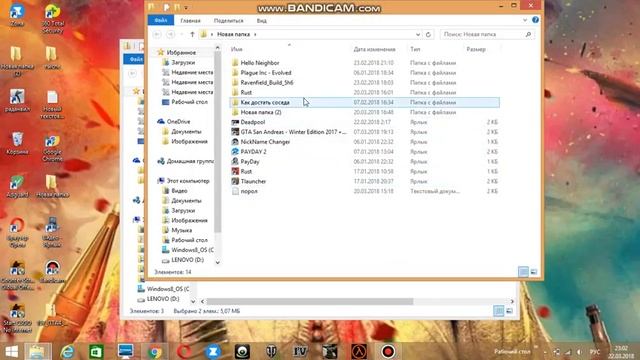Select the NickName Changer shortcut
640x360 pixels.
pos(265,142)
